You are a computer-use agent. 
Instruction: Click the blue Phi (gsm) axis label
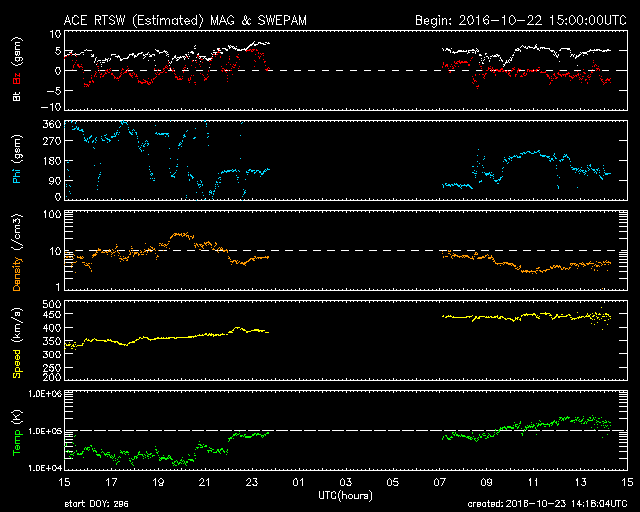click(17, 162)
